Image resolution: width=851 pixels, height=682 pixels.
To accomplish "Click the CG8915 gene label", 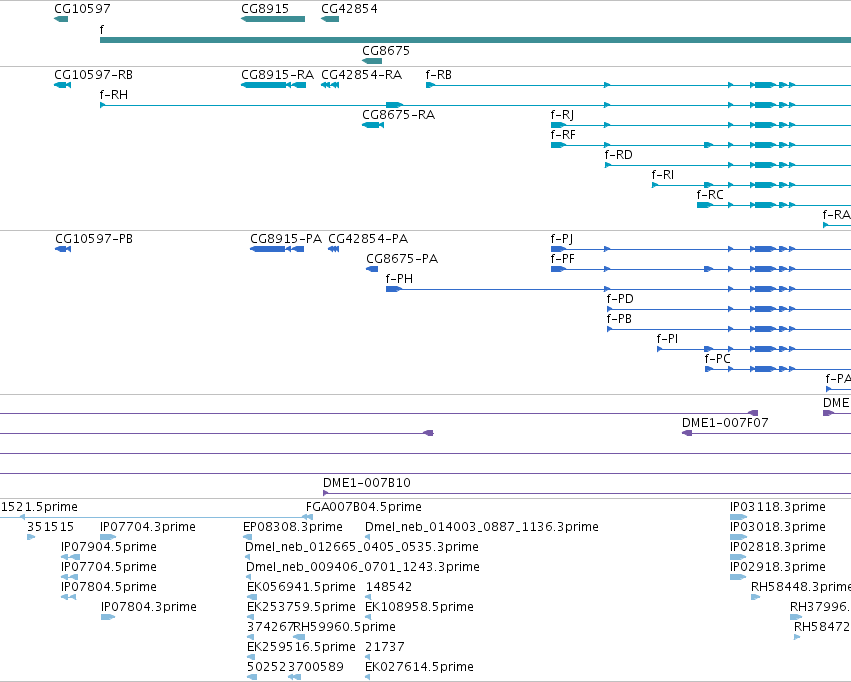I will click(x=265, y=9).
